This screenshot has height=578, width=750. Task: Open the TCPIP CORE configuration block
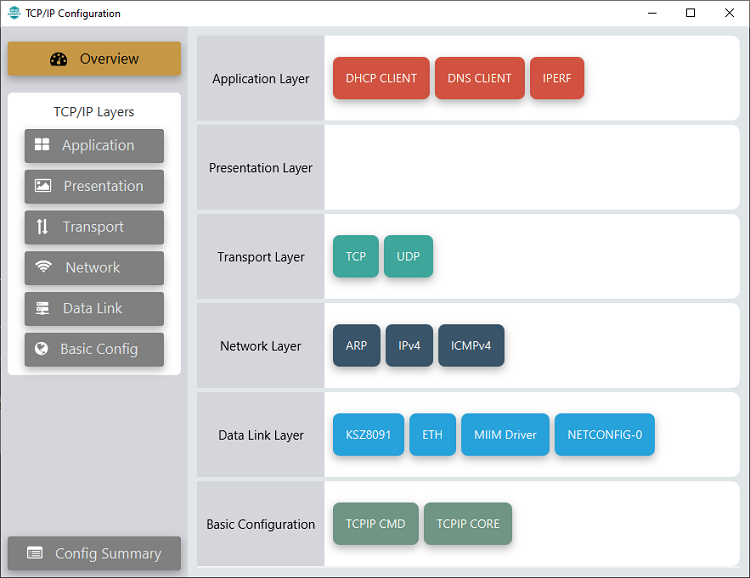pos(467,524)
